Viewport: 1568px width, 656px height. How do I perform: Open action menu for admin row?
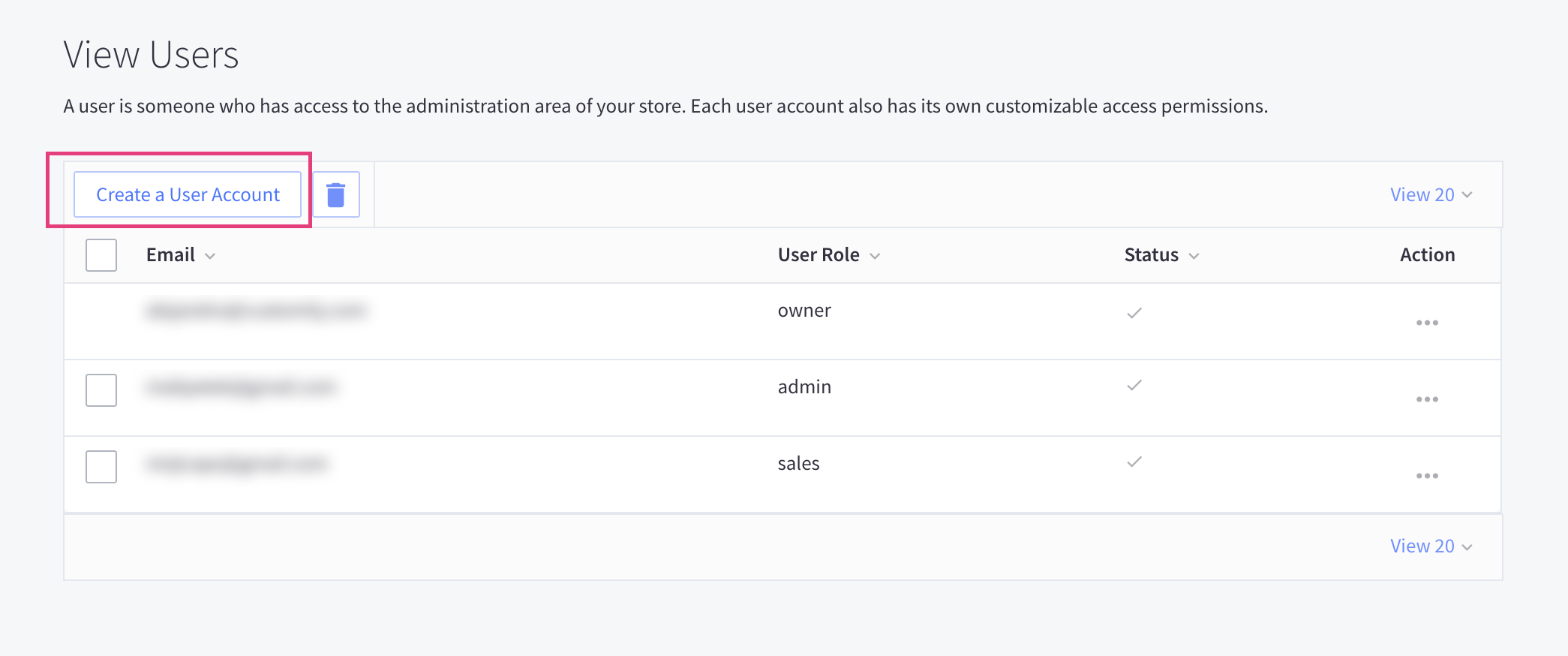point(1427,399)
